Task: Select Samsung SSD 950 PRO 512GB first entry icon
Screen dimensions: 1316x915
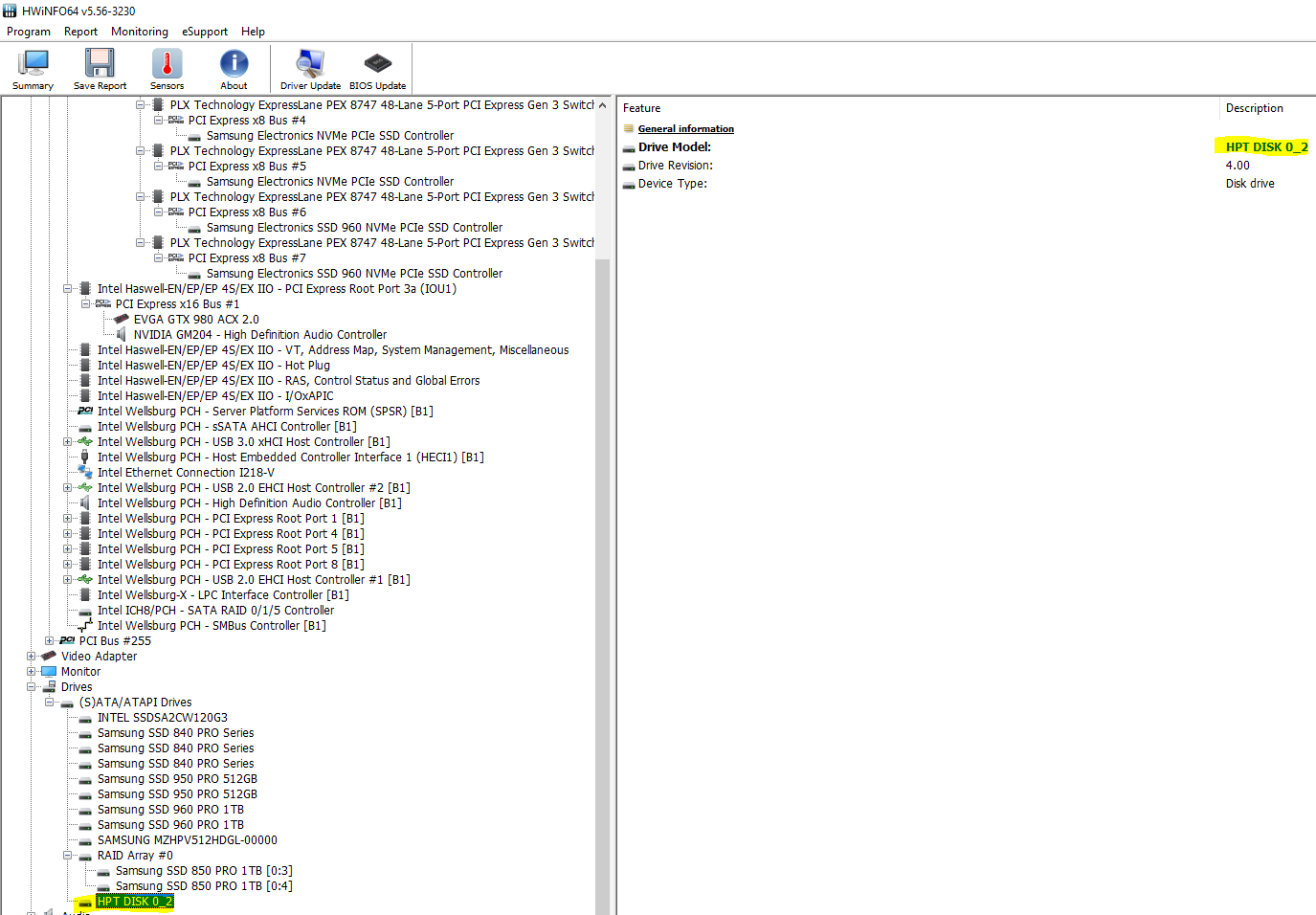Action: tap(85, 780)
